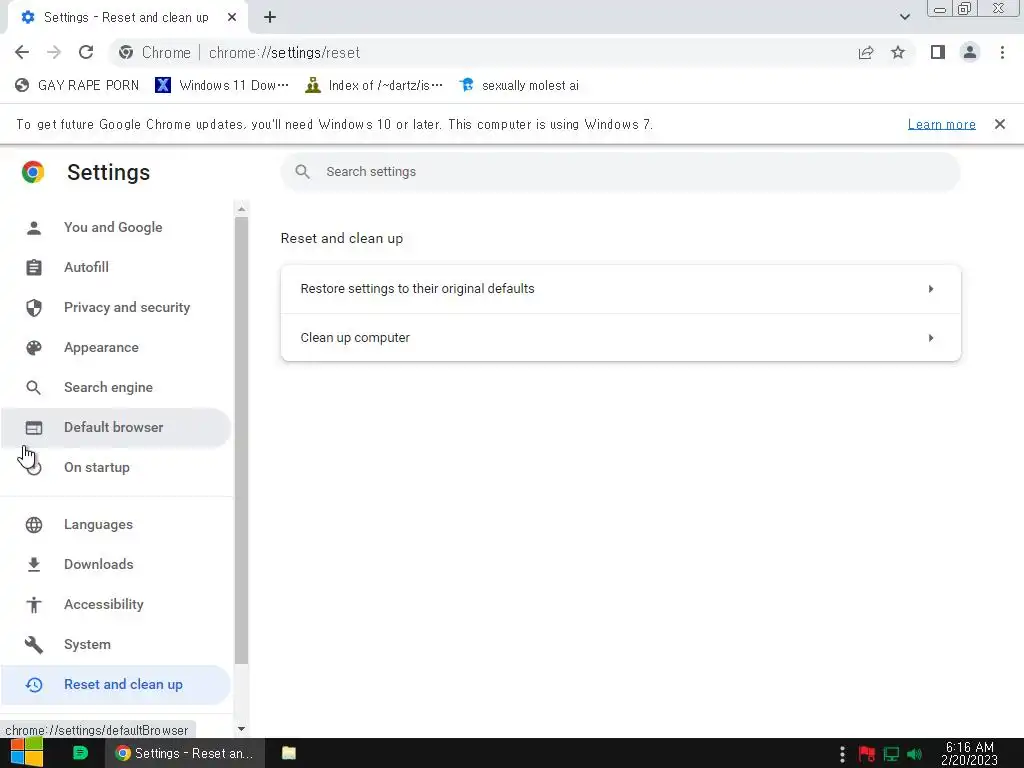Share this page via the share icon
This screenshot has width=1024, height=768.
pyautogui.click(x=866, y=52)
